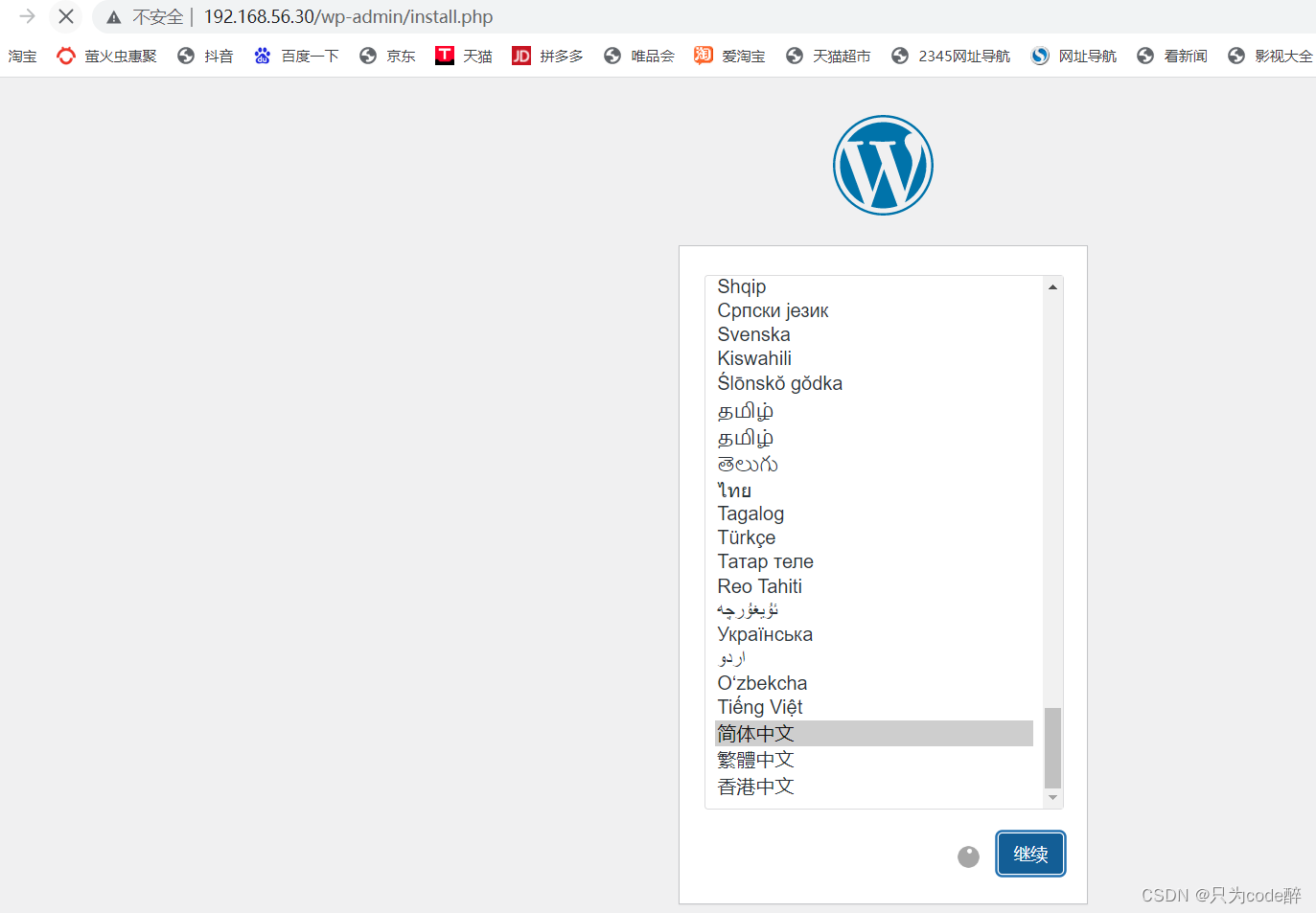Select Urdu اردو language option

(873, 658)
